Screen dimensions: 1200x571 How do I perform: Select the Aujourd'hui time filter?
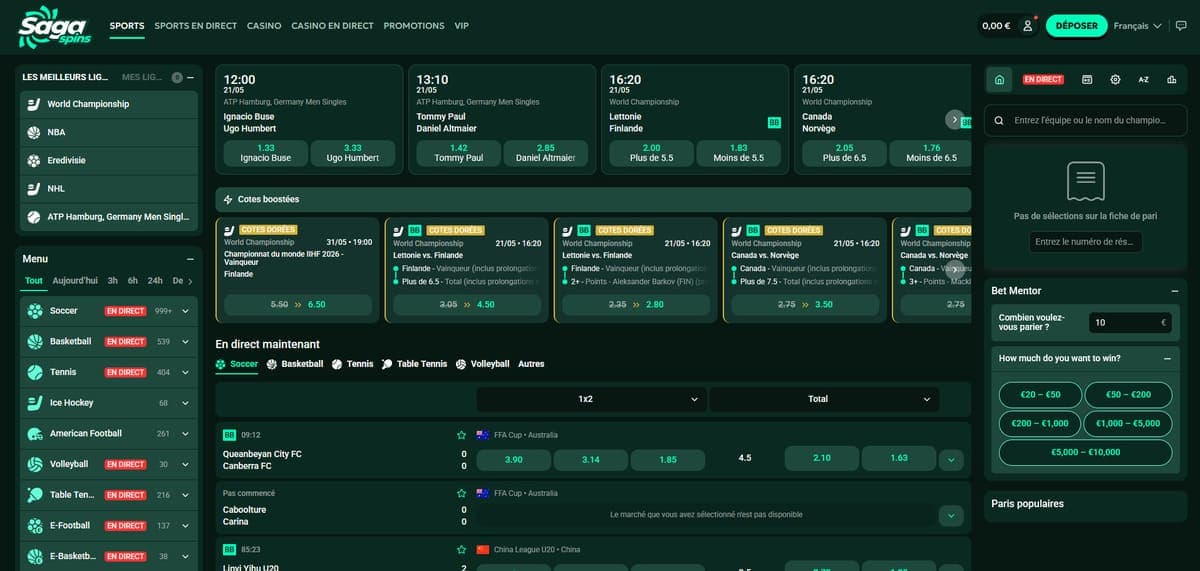tap(75, 281)
